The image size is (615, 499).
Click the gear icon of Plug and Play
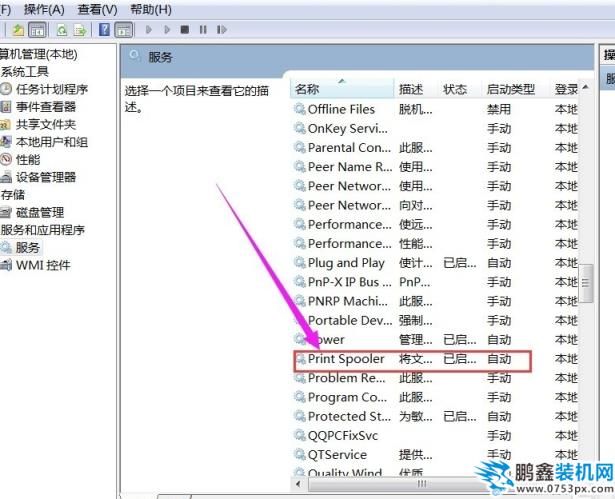pos(300,263)
